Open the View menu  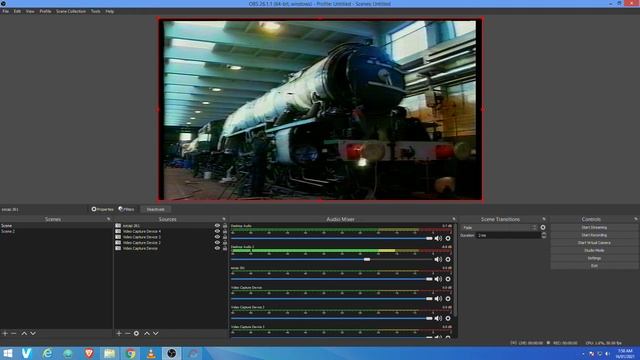[x=30, y=11]
